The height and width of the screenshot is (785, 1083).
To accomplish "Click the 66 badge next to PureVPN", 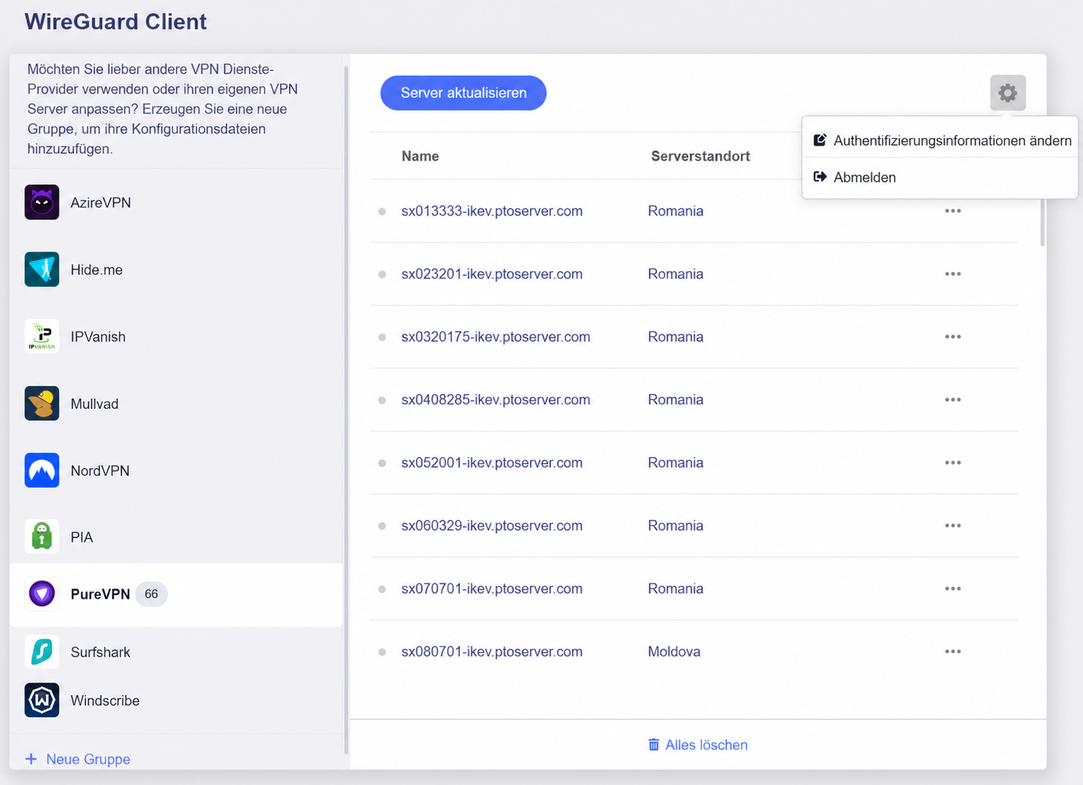I will coord(151,594).
